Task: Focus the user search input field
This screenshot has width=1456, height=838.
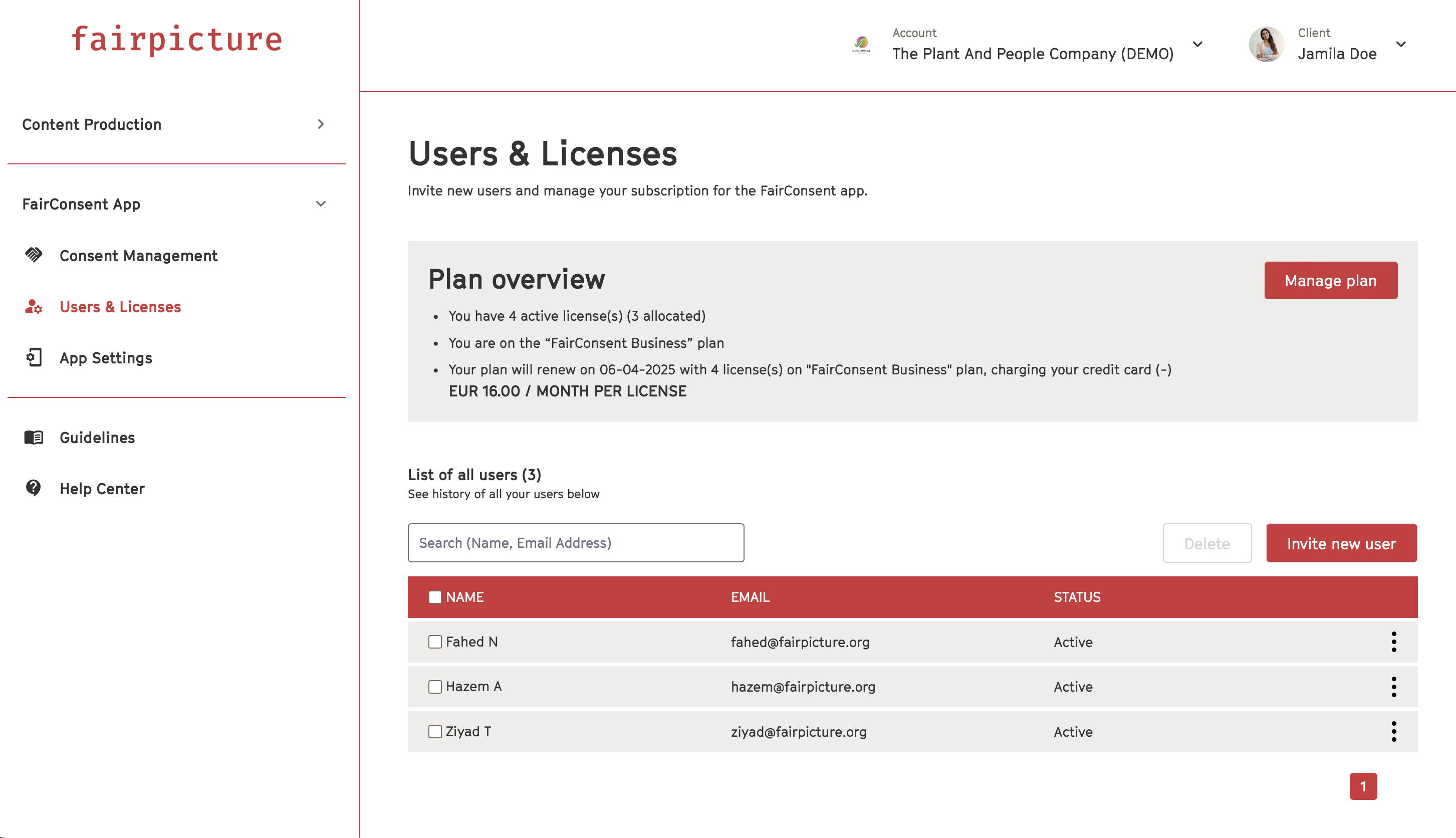Action: pos(576,543)
